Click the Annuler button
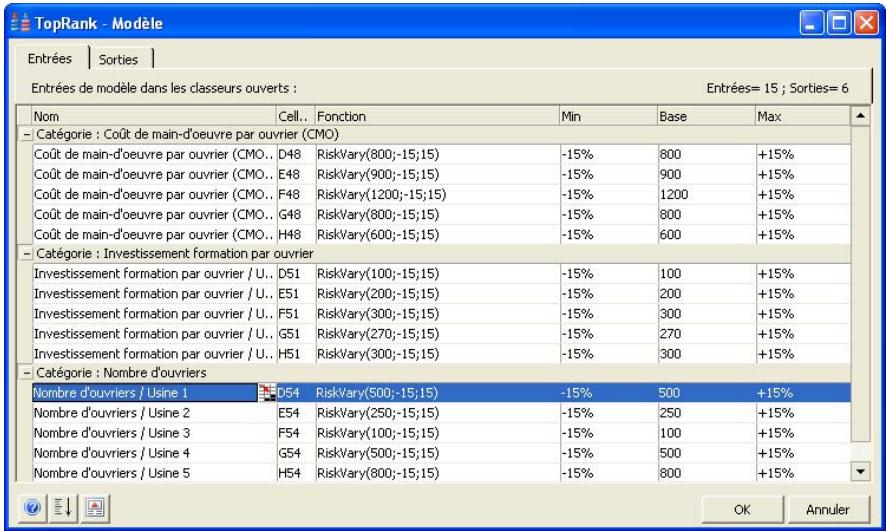The width and height of the screenshot is (887, 531). (x=828, y=510)
